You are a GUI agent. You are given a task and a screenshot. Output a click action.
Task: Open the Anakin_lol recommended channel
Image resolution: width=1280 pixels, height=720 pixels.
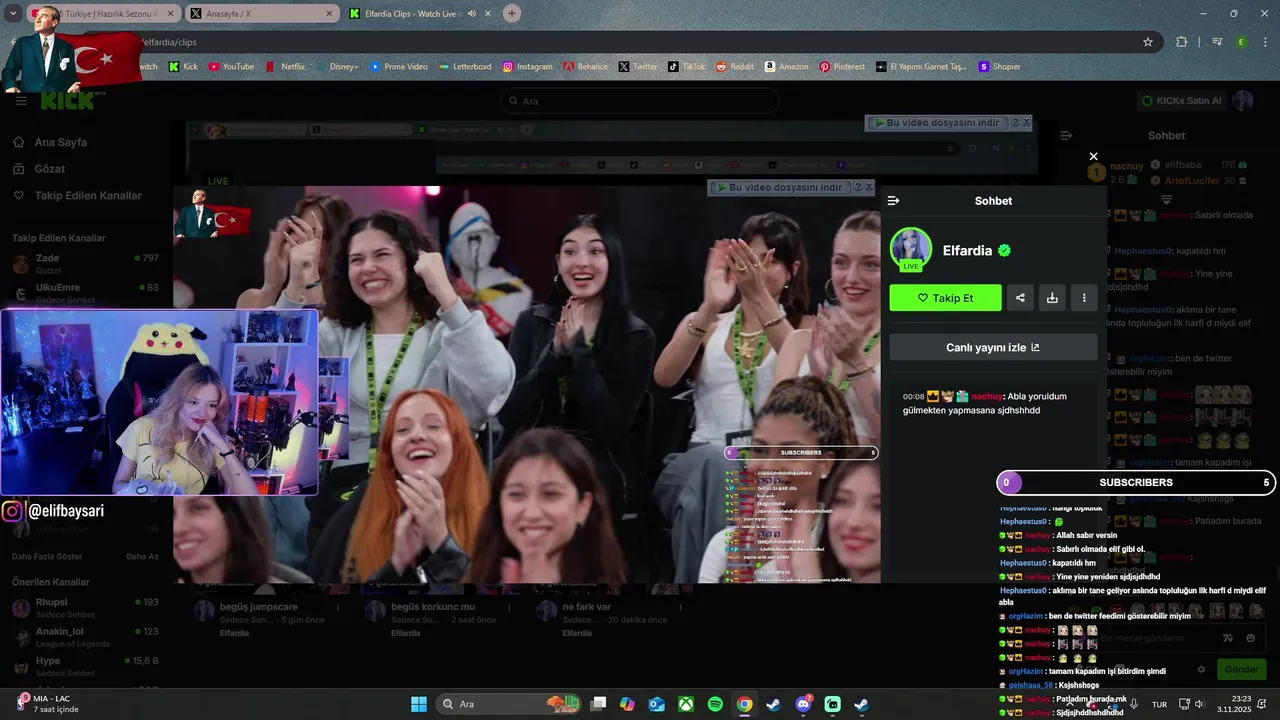tap(85, 637)
